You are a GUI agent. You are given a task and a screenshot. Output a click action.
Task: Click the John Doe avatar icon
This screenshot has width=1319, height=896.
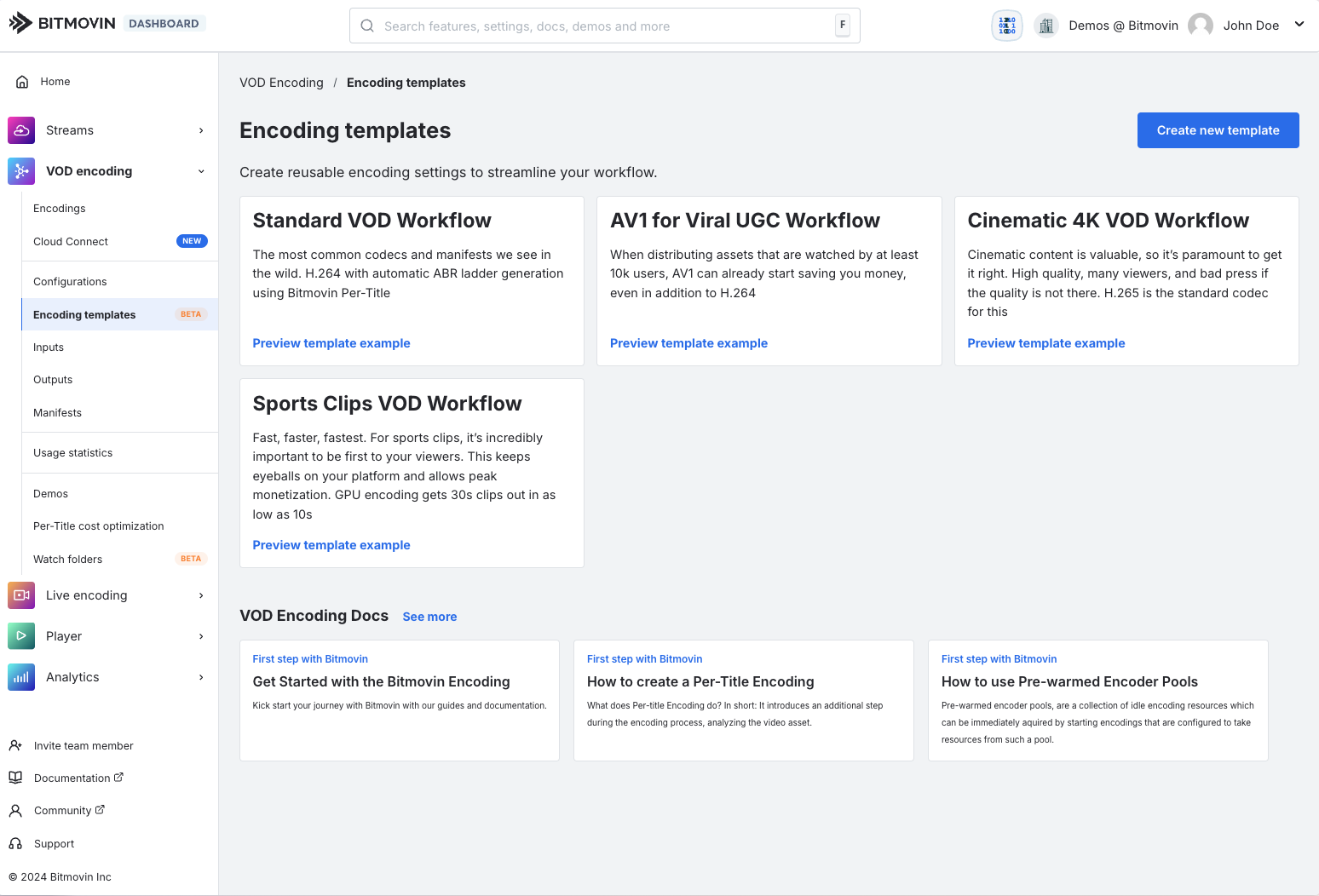(x=1201, y=26)
